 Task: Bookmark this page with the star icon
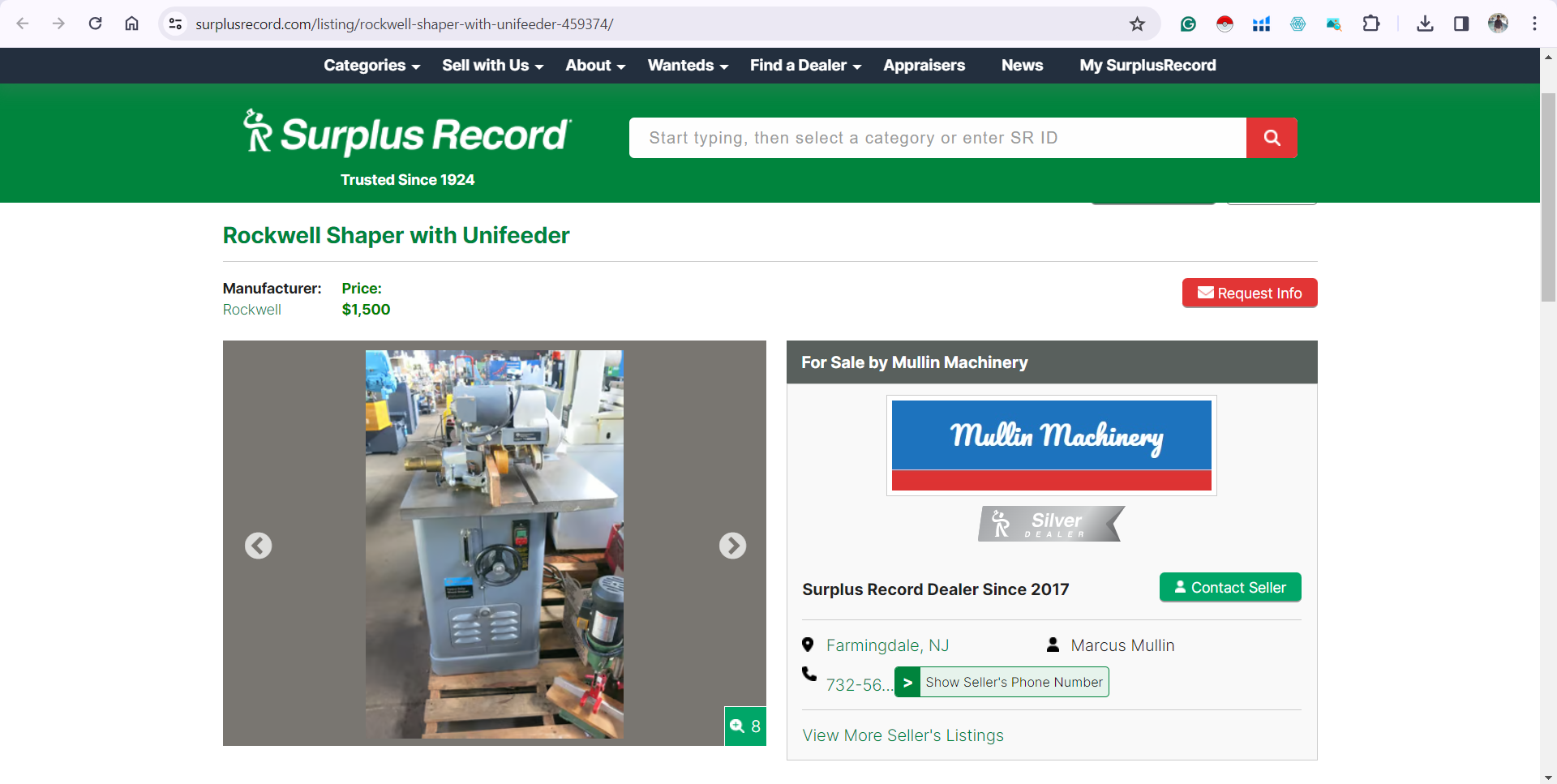(1137, 24)
